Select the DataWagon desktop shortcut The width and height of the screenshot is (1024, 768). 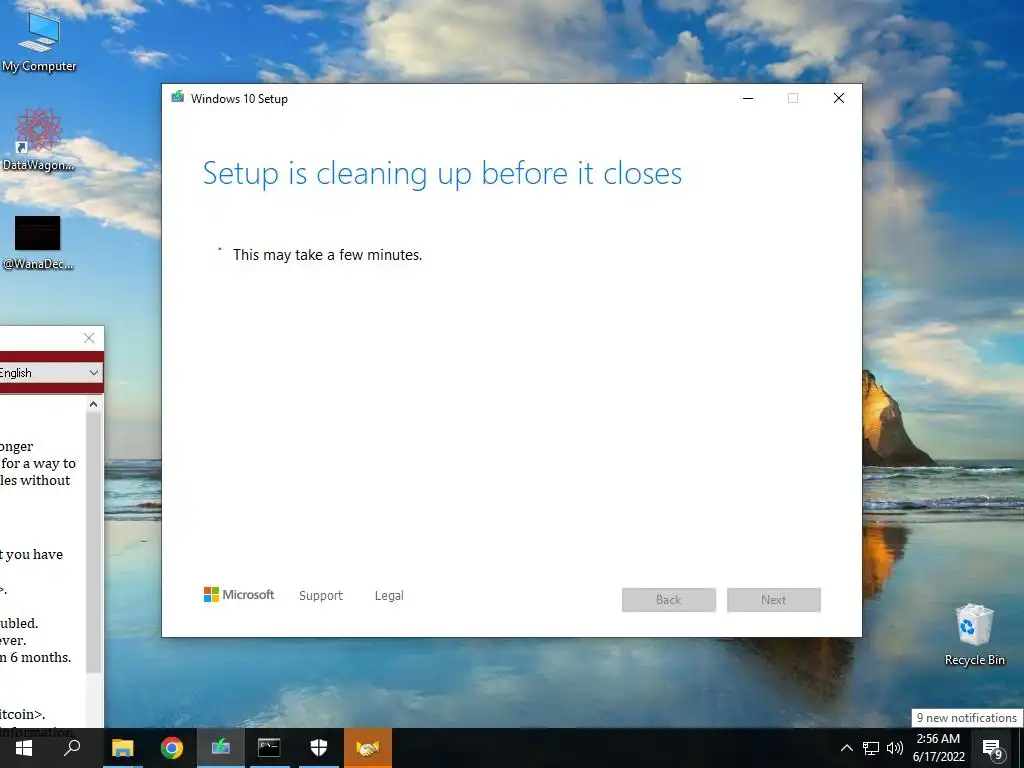click(x=39, y=140)
